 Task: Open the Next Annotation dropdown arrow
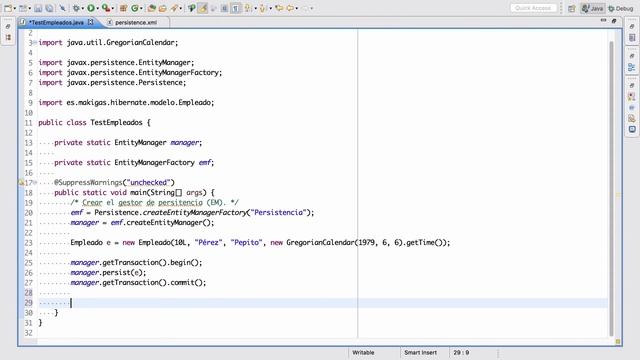(256, 9)
